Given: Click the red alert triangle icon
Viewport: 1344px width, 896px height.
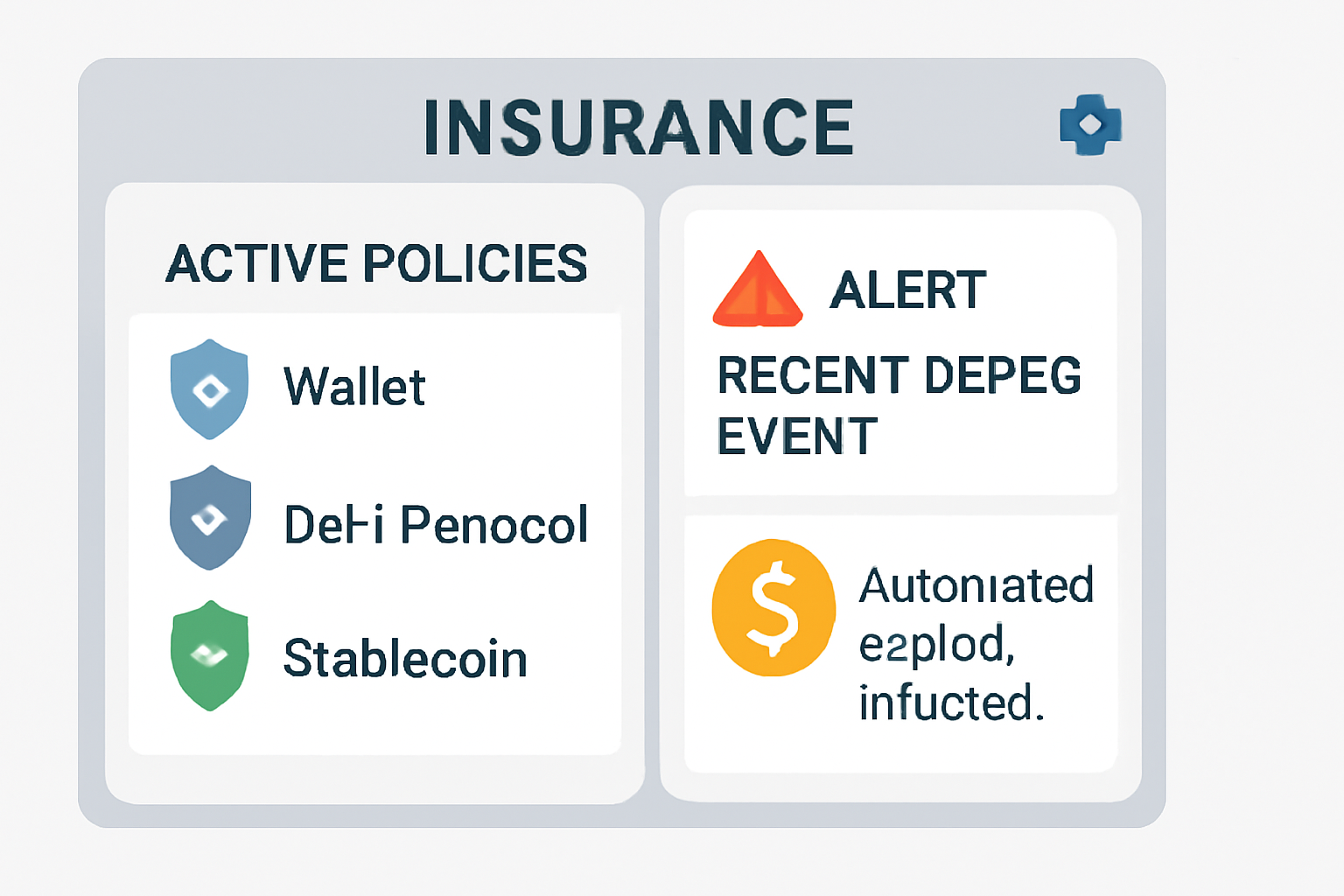Looking at the screenshot, I should (758, 292).
